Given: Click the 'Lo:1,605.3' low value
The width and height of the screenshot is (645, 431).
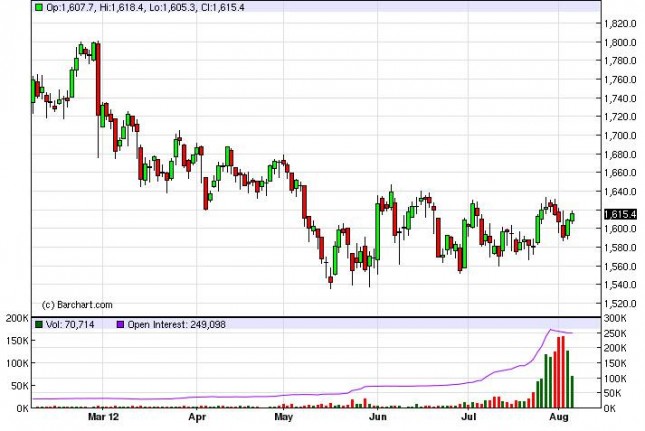Looking at the screenshot, I should pyautogui.click(x=173, y=7).
